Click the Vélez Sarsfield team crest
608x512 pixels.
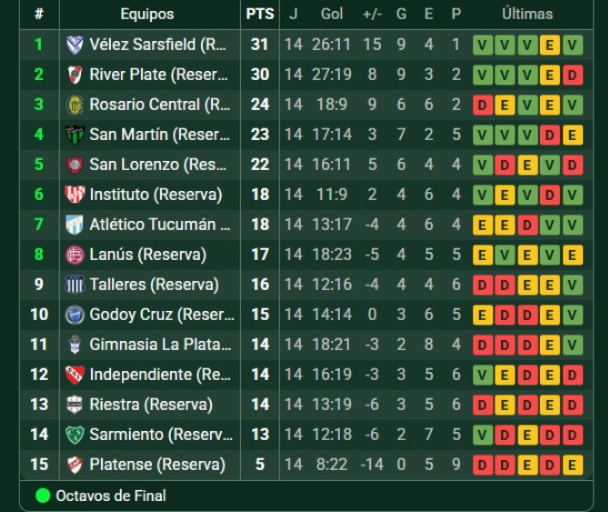74,45
